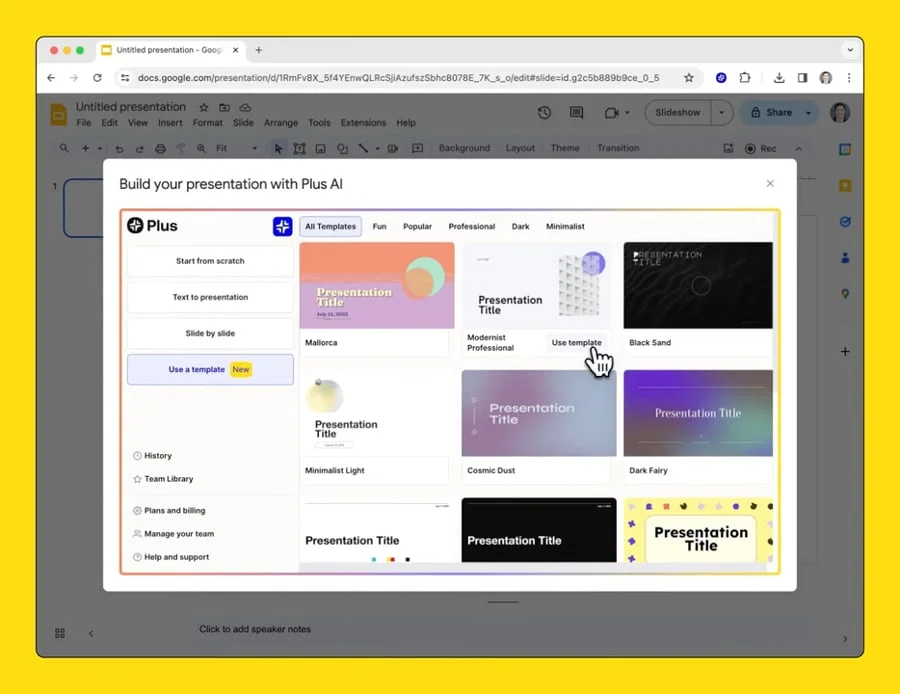
Task: Click Start from scratch
Action: tap(209, 261)
